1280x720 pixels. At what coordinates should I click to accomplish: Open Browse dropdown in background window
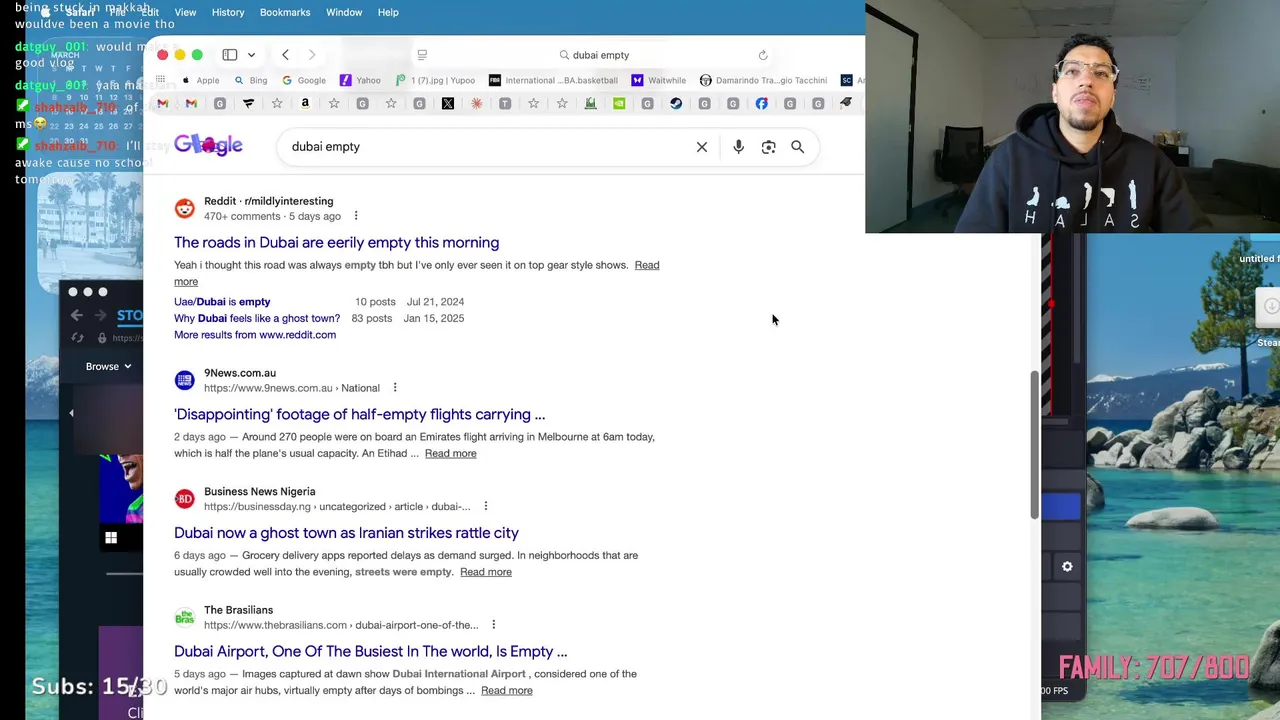(108, 366)
